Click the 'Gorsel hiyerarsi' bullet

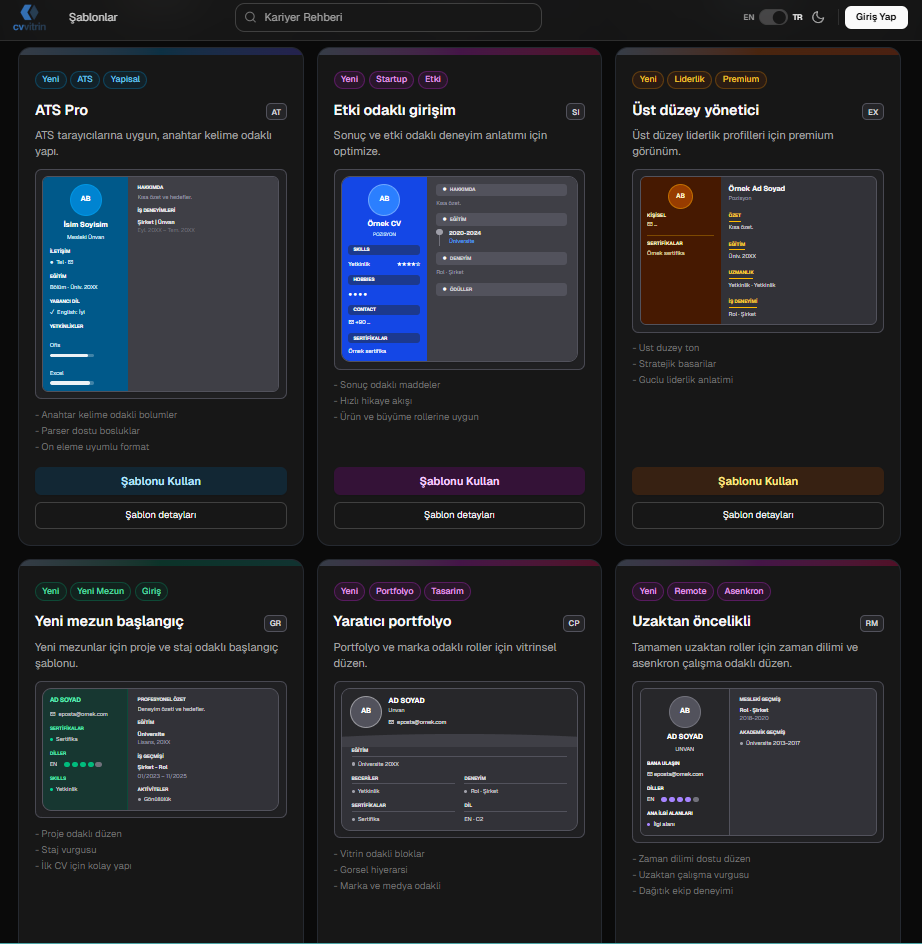370,870
